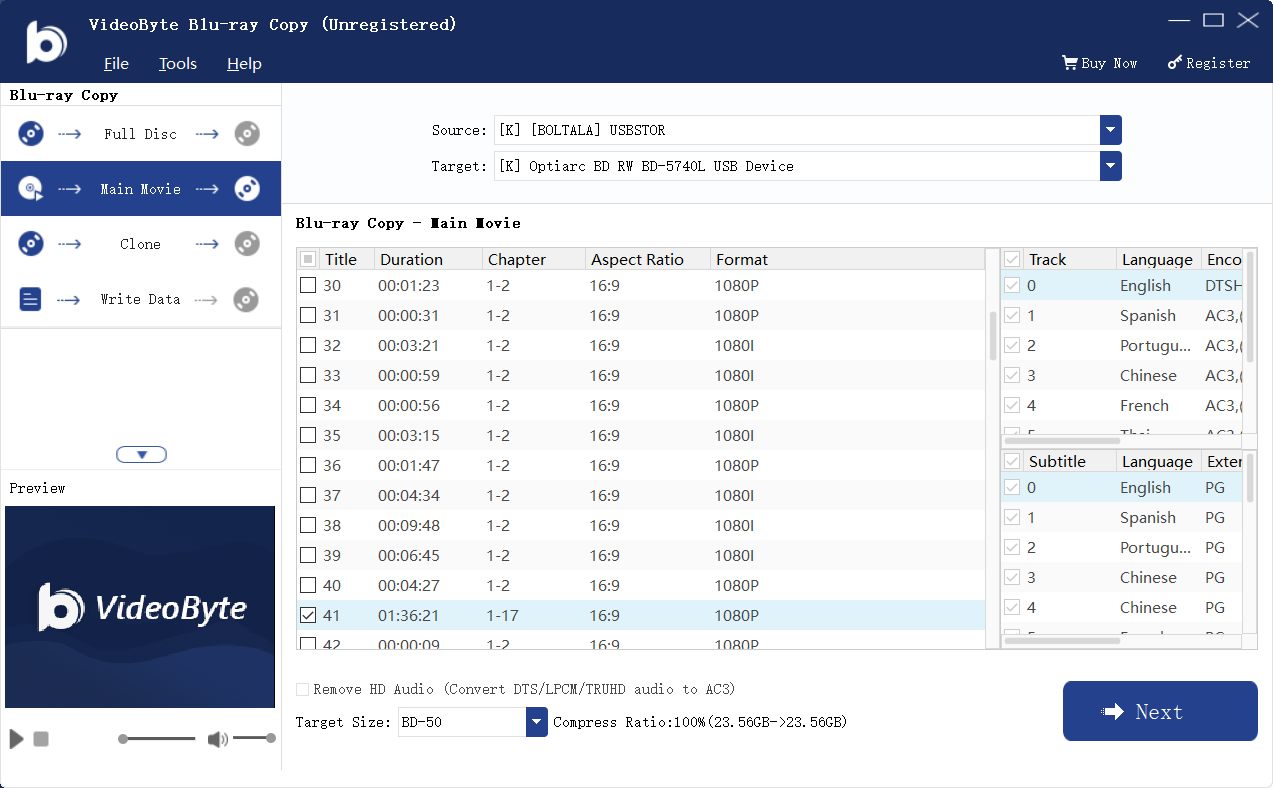Click the Register key icon

click(1174, 62)
